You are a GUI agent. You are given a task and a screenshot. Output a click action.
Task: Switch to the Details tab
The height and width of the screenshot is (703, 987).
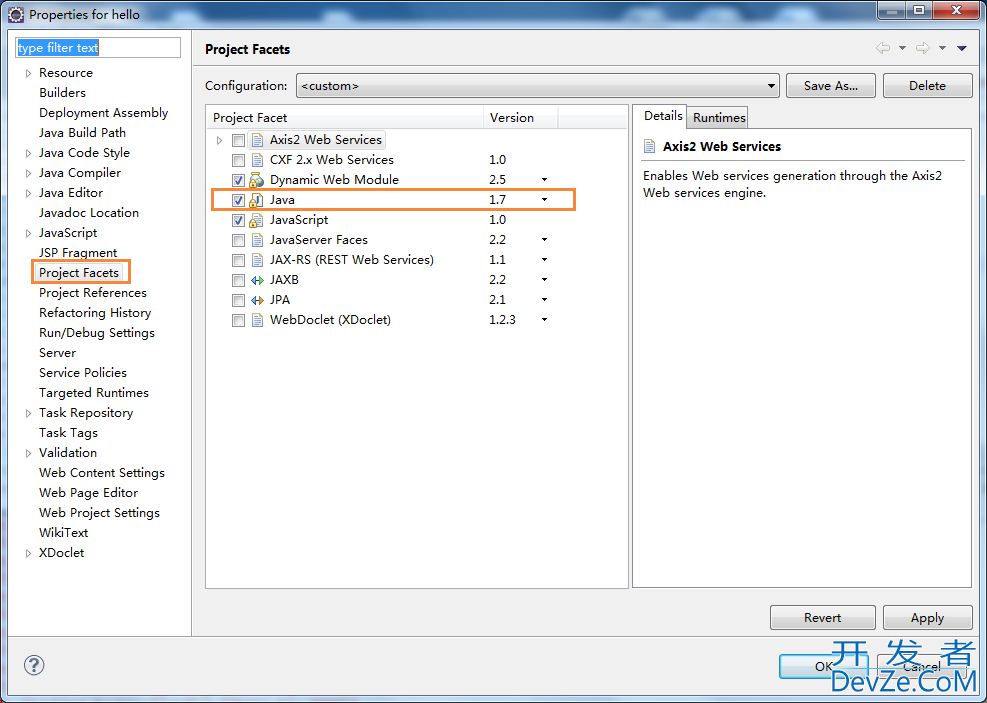pos(663,116)
